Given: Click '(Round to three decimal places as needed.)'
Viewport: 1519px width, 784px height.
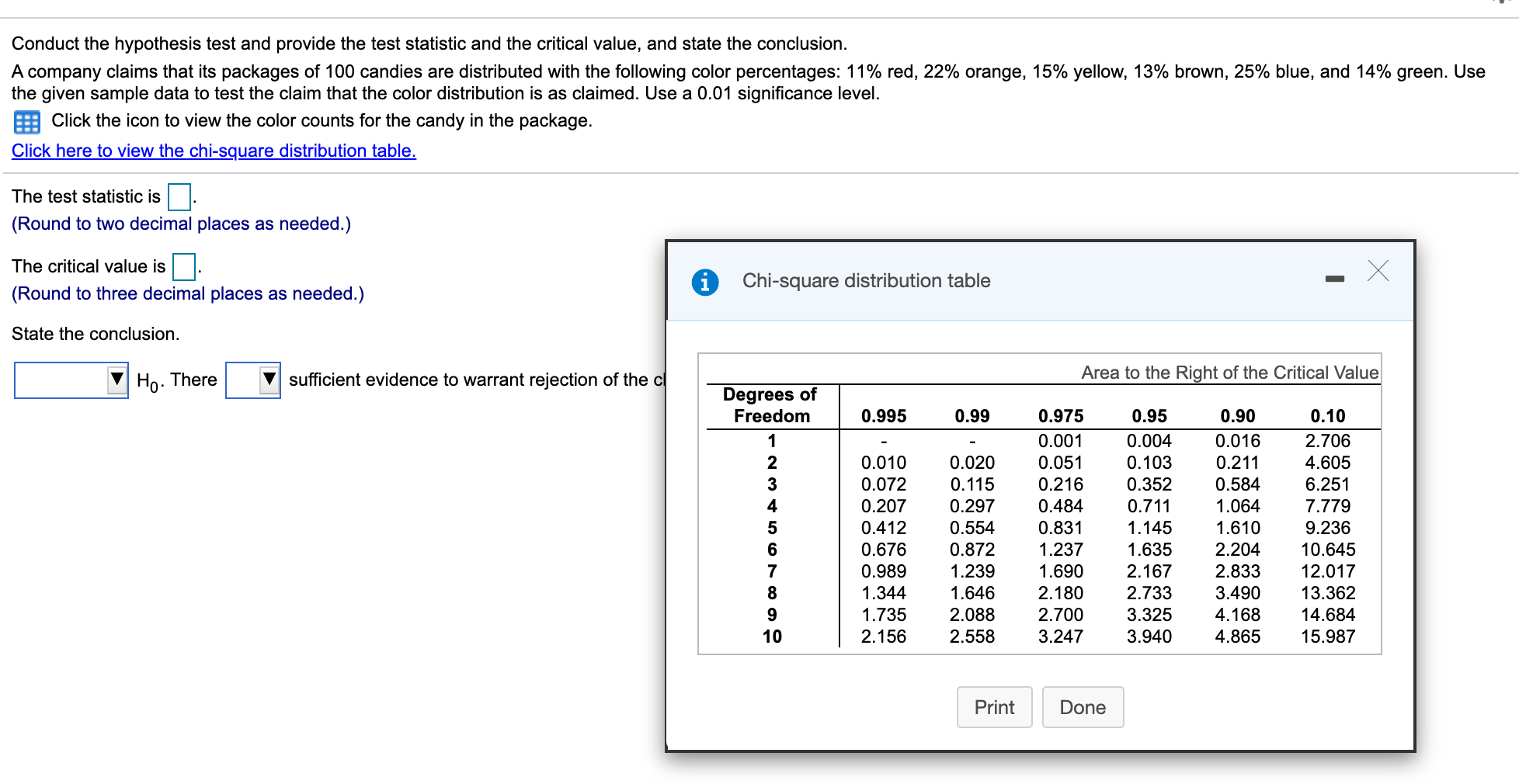Looking at the screenshot, I should tap(188, 293).
